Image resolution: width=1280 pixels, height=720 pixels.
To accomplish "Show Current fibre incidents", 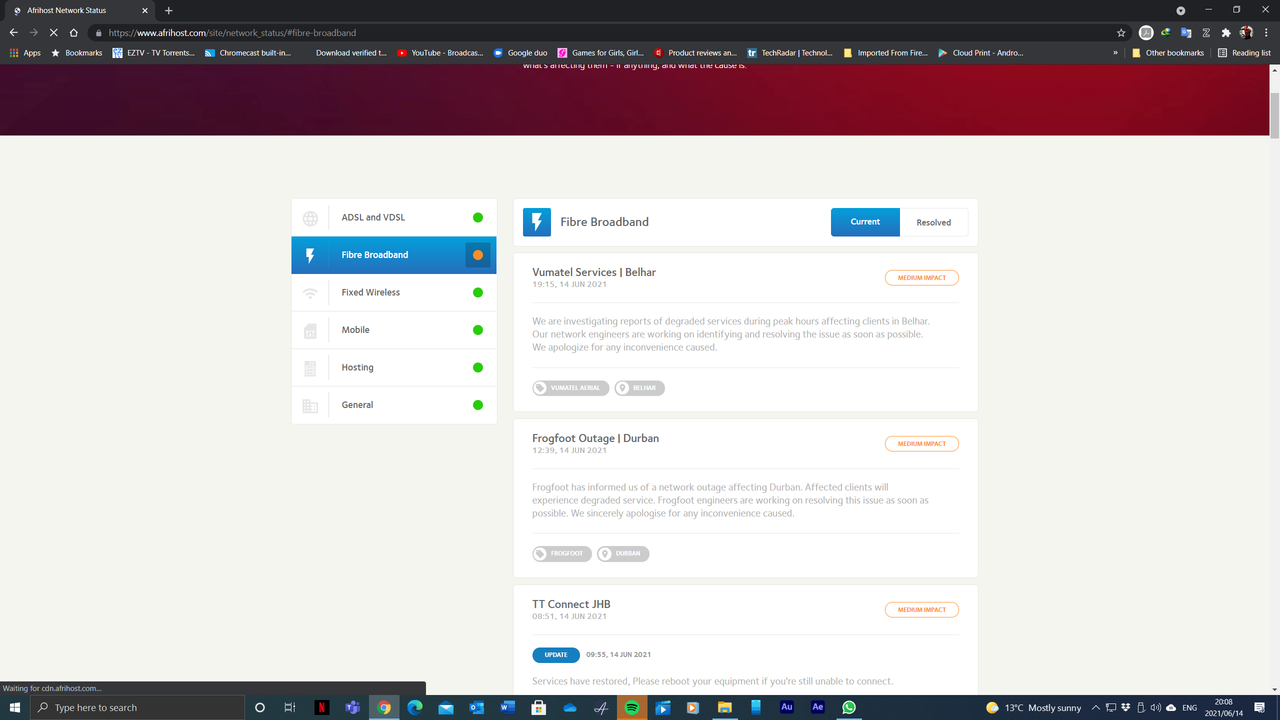I will [x=865, y=222].
